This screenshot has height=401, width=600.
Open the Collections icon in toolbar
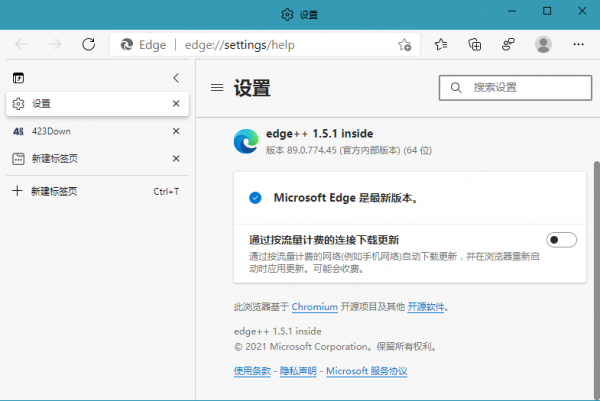coord(475,44)
